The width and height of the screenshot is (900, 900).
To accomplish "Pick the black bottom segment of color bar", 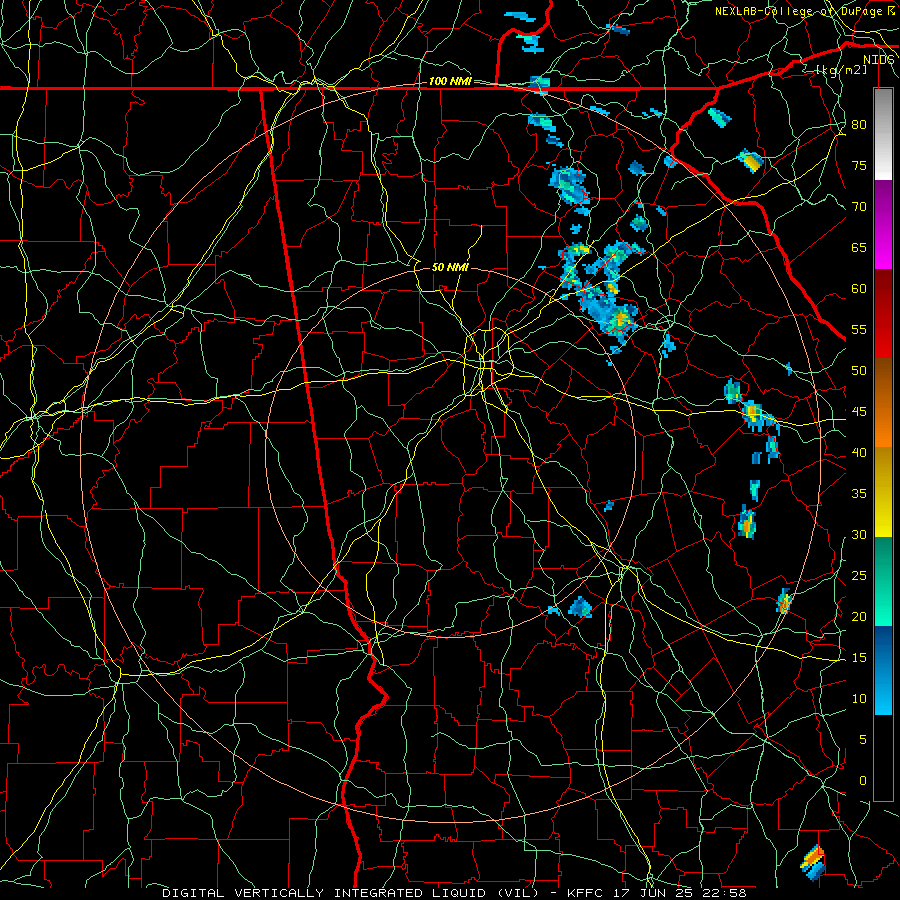I will tap(883, 758).
